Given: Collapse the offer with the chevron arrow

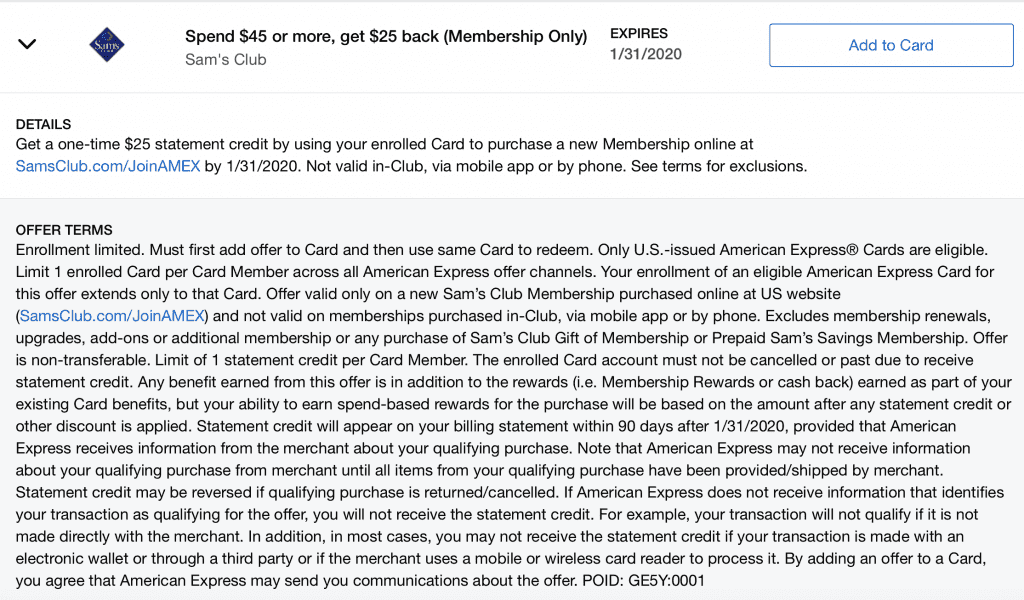Looking at the screenshot, I should (x=27, y=44).
